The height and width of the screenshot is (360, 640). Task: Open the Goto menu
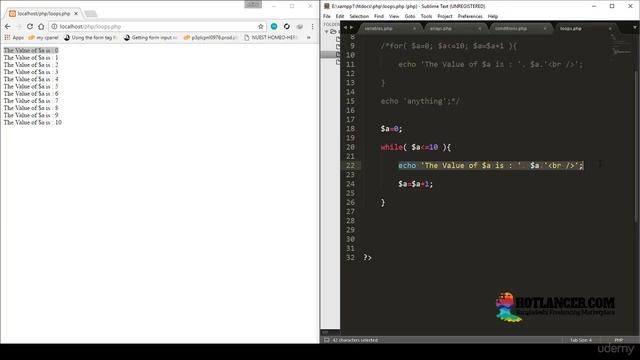[410, 16]
